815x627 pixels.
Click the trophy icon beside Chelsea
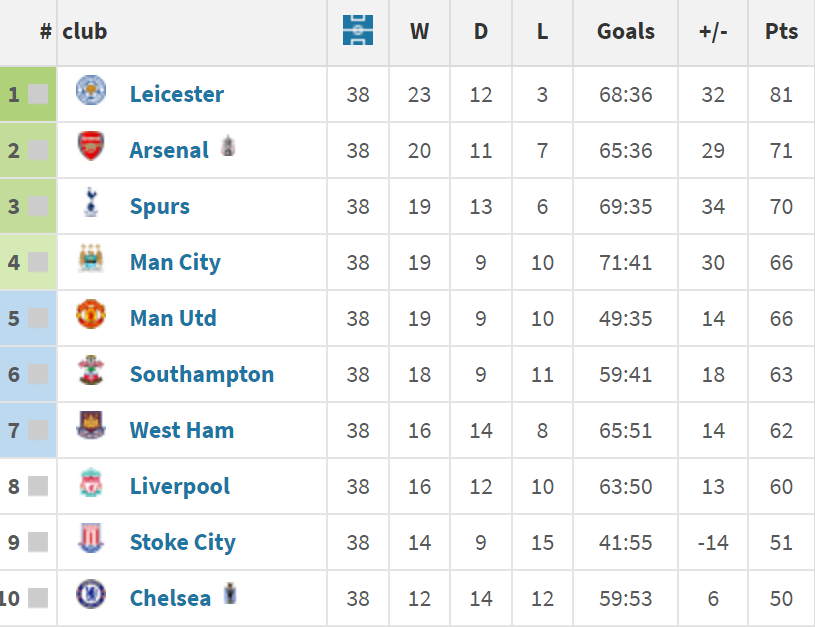[231, 594]
